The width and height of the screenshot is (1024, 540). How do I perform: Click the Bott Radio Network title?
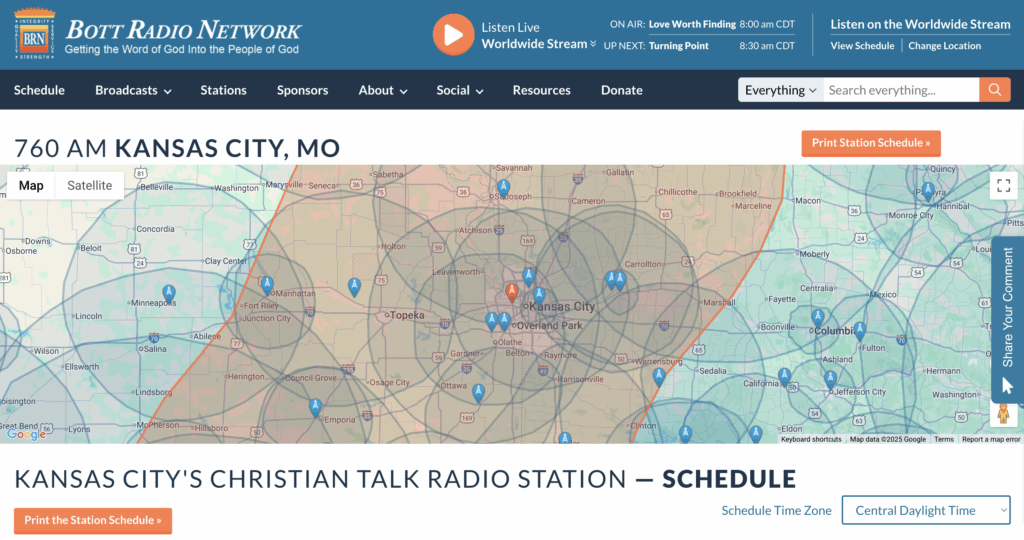(183, 30)
